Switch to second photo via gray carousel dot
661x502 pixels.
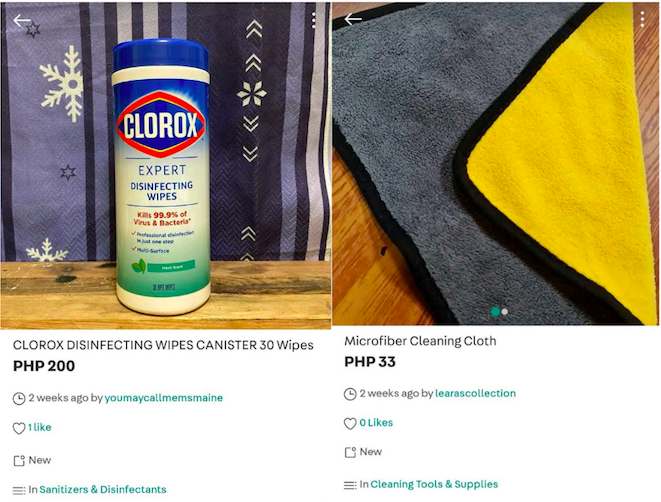[505, 312]
